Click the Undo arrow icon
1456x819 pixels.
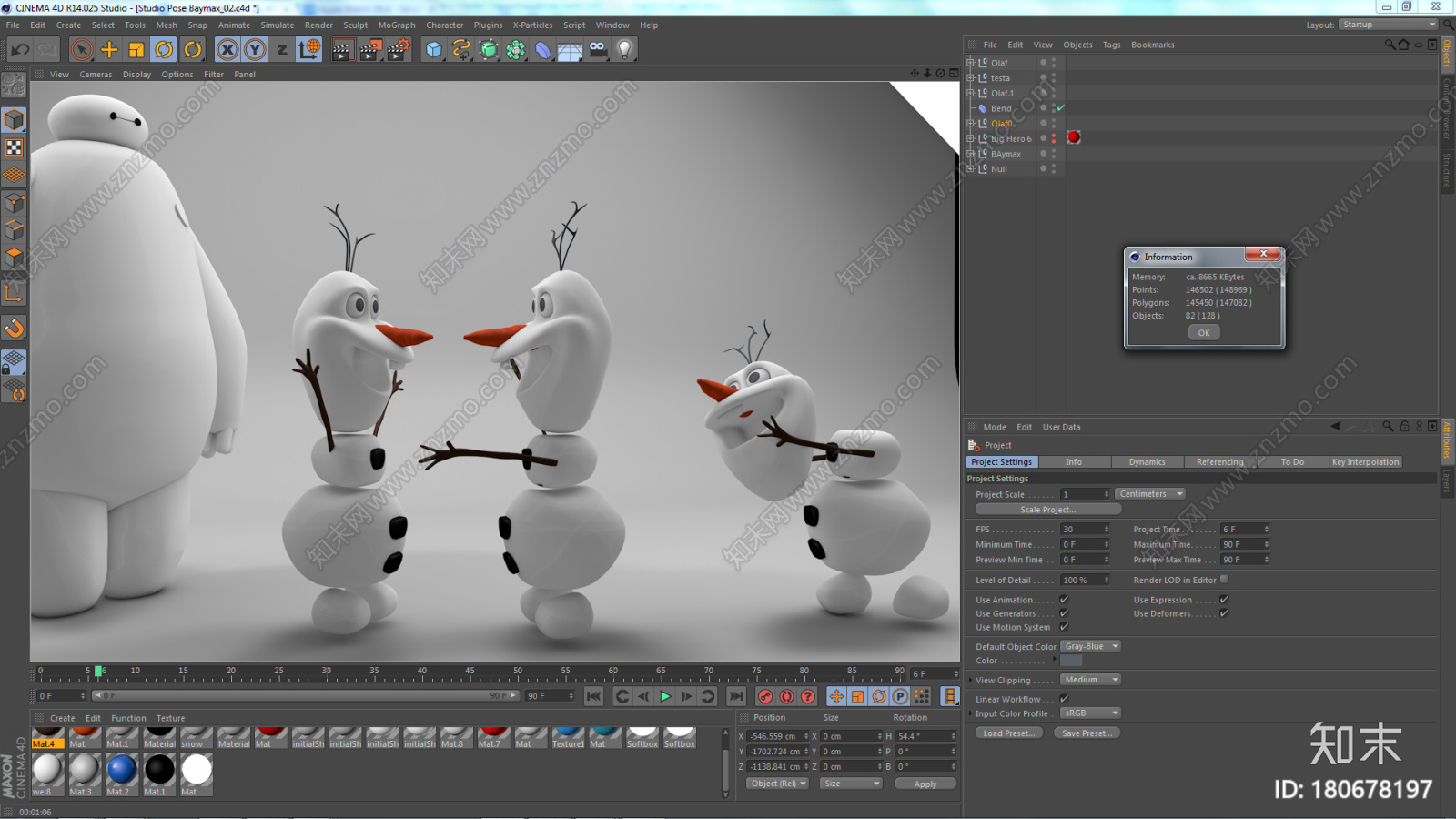[x=20, y=49]
